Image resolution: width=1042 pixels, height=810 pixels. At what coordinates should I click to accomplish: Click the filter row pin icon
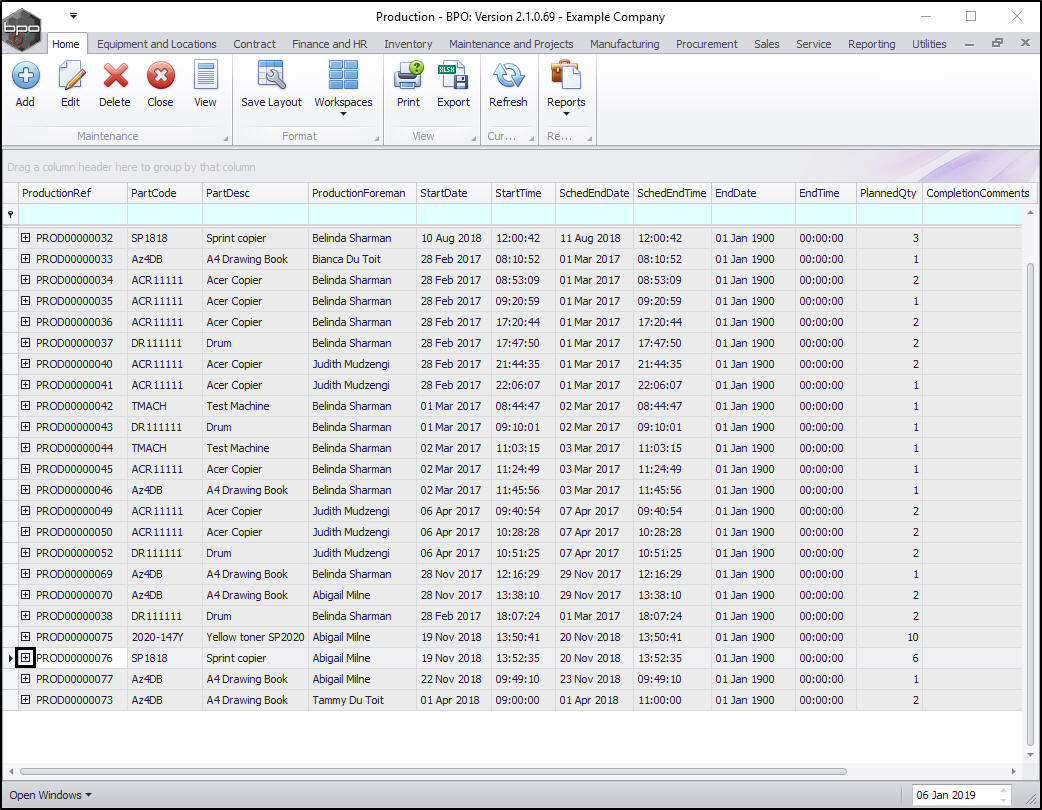click(x=10, y=214)
